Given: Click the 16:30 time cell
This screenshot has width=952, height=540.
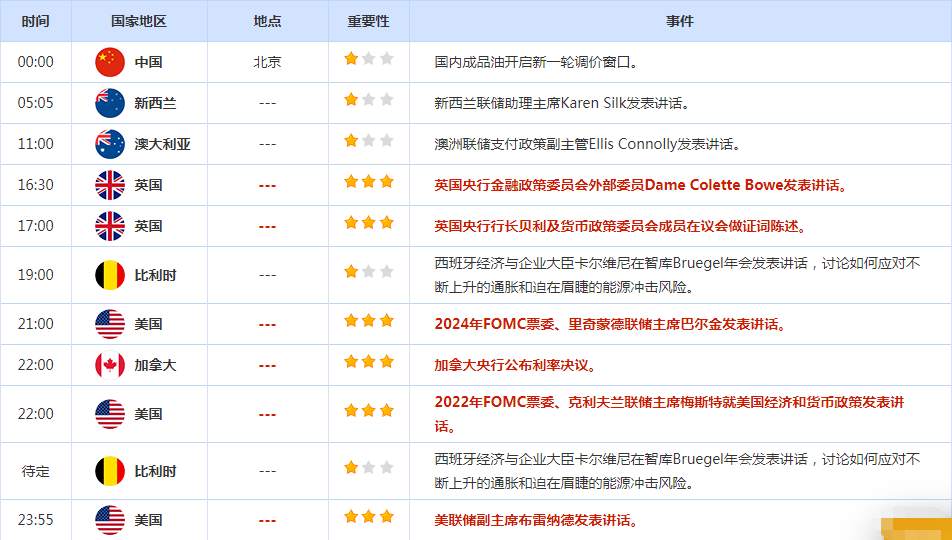Looking at the screenshot, I should (x=35, y=185).
